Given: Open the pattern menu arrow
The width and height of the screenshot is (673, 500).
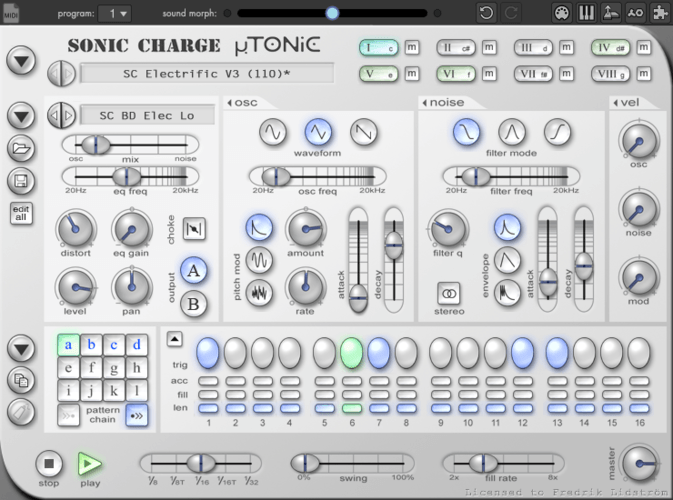Looking at the screenshot, I should [x=21, y=348].
